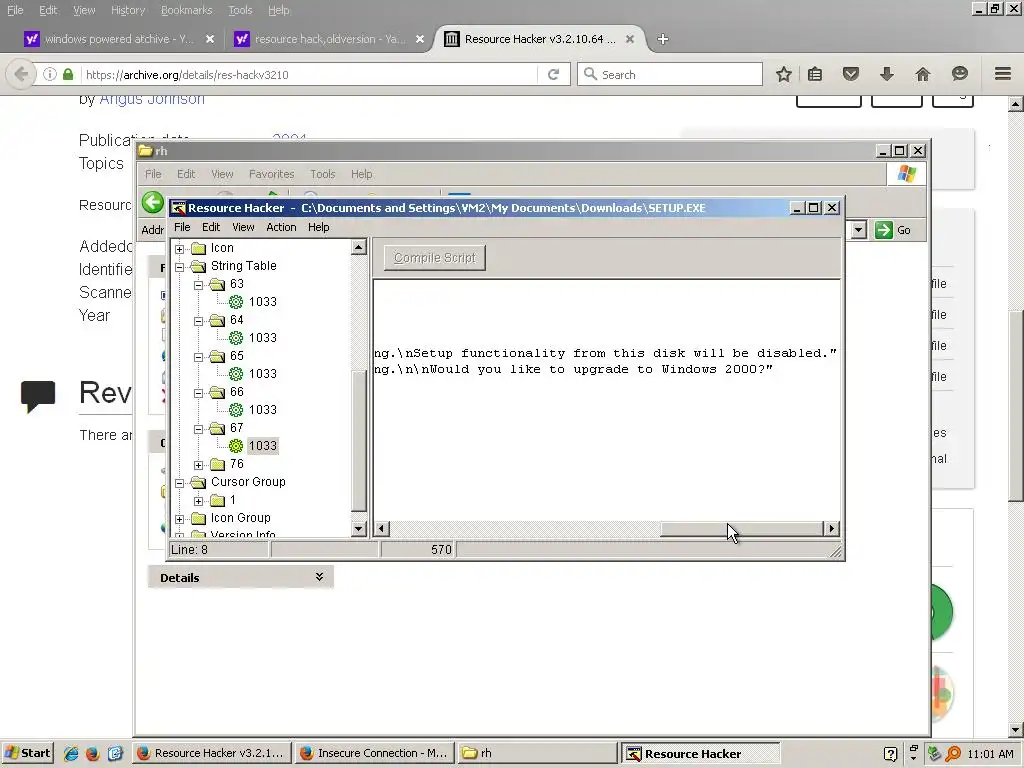Open Favorites menu in rh window
This screenshot has width=1024, height=768.
click(x=272, y=174)
